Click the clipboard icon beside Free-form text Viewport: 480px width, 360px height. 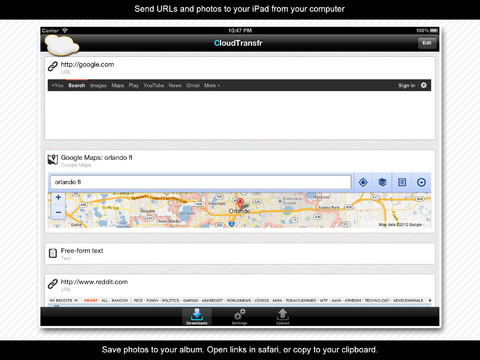click(x=53, y=253)
